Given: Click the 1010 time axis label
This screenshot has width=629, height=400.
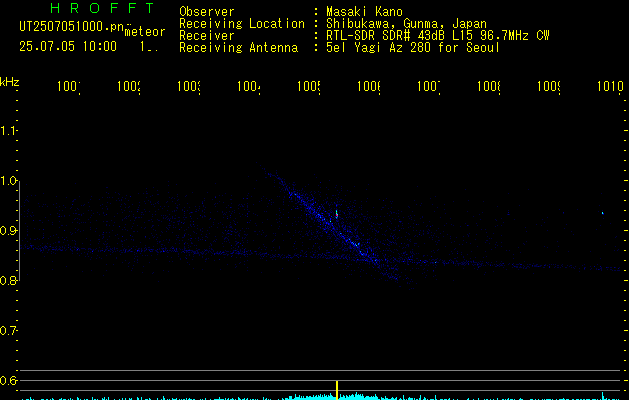Looking at the screenshot, I should click(x=610, y=86).
